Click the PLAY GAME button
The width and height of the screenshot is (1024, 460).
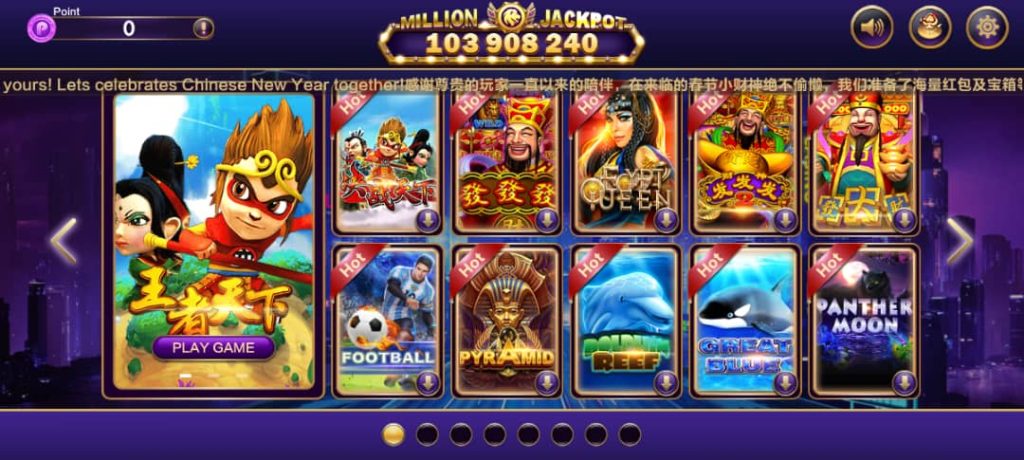pos(214,348)
